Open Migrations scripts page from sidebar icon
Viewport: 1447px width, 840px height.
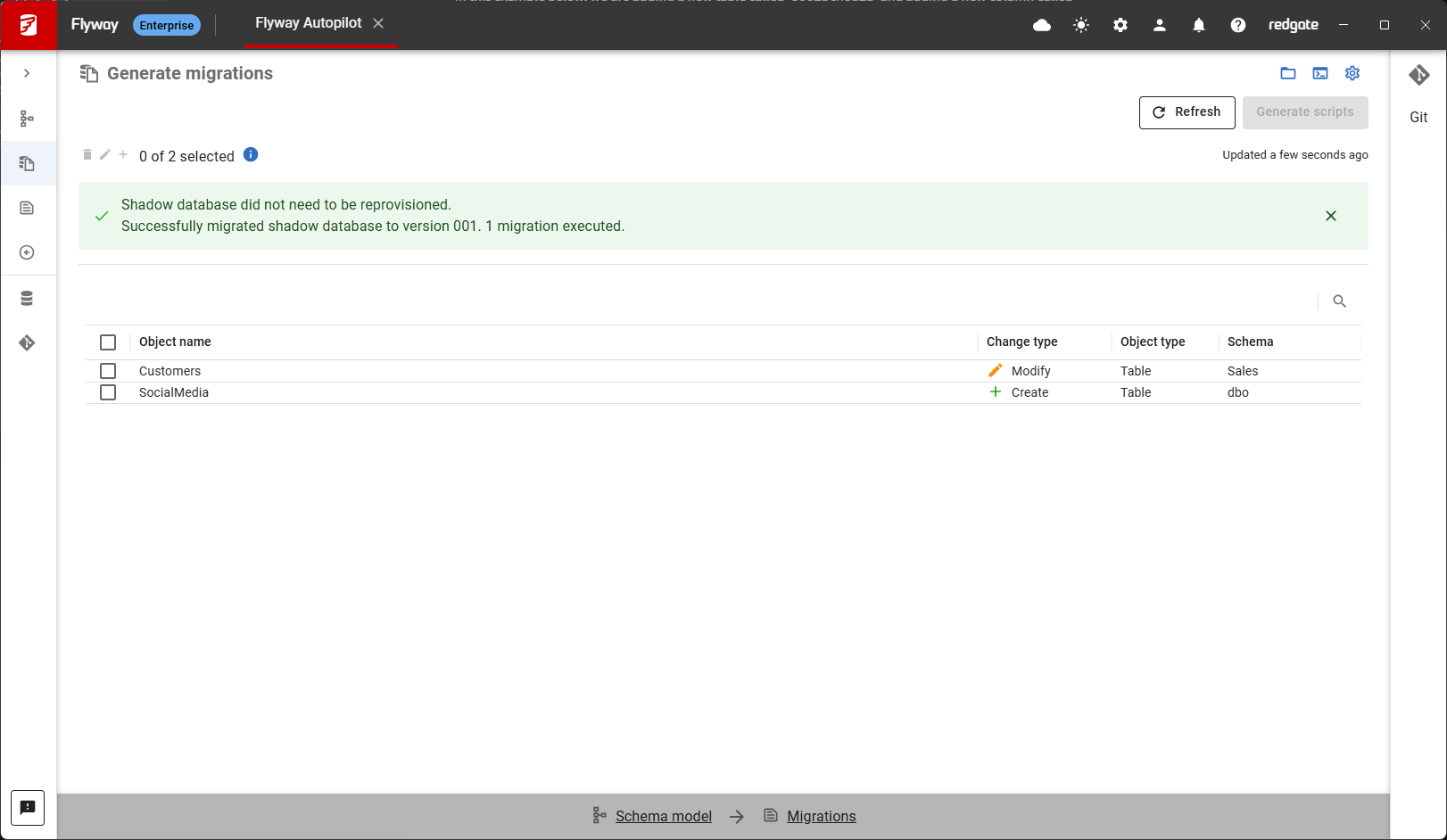[27, 208]
